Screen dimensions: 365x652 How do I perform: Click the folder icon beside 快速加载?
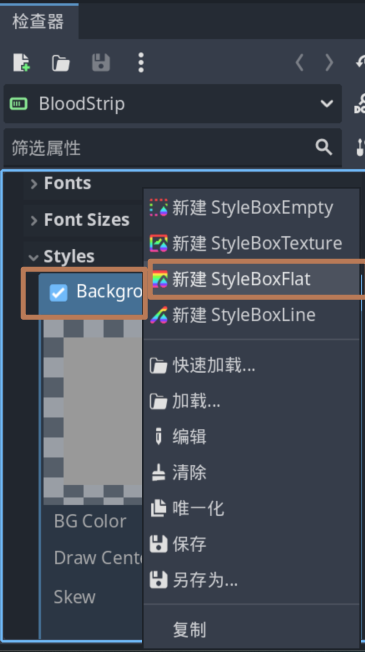(158, 366)
